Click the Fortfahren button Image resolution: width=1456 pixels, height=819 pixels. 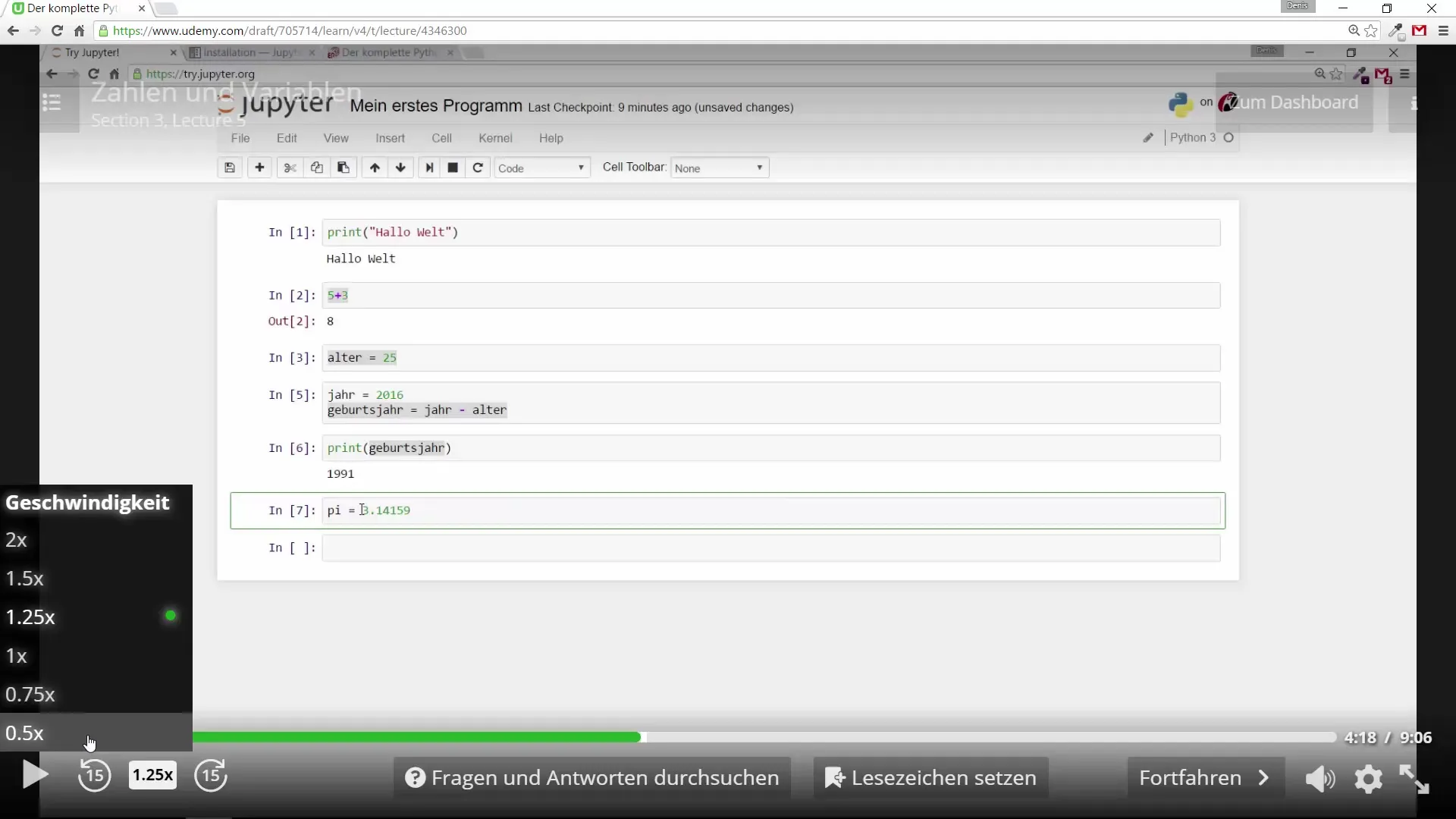[x=1204, y=778]
